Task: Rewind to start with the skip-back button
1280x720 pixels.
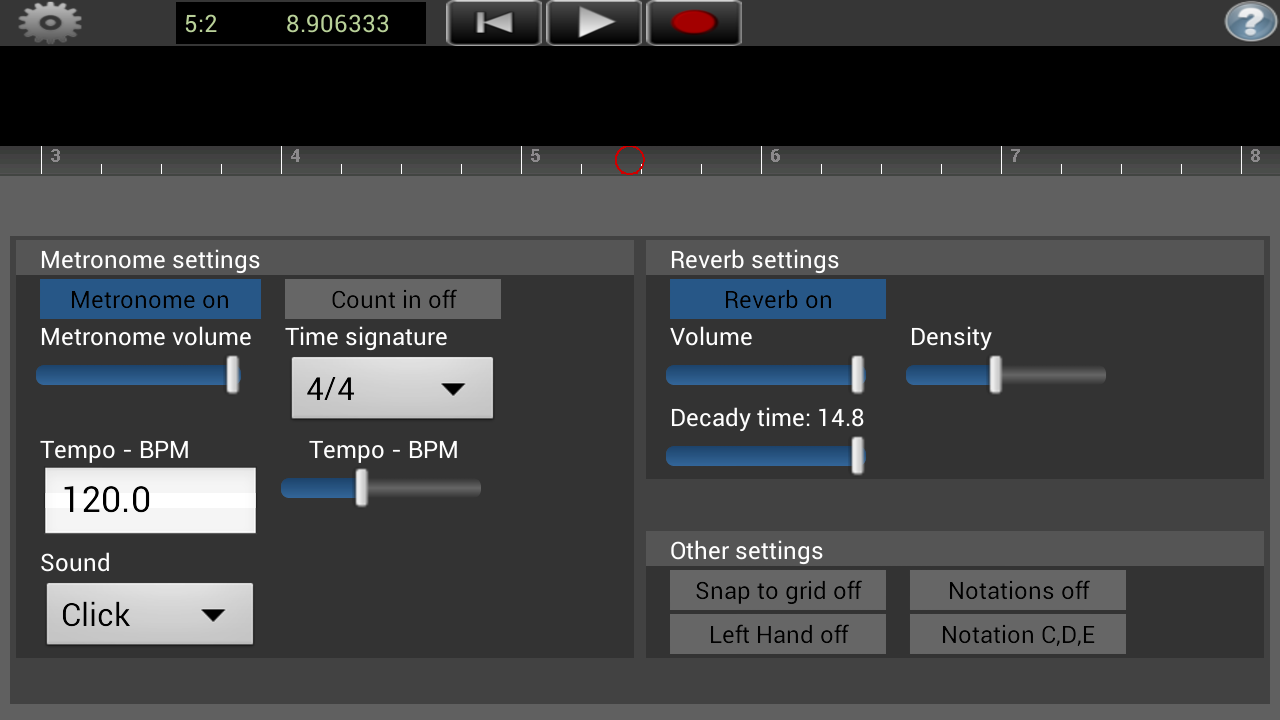Action: click(x=494, y=23)
